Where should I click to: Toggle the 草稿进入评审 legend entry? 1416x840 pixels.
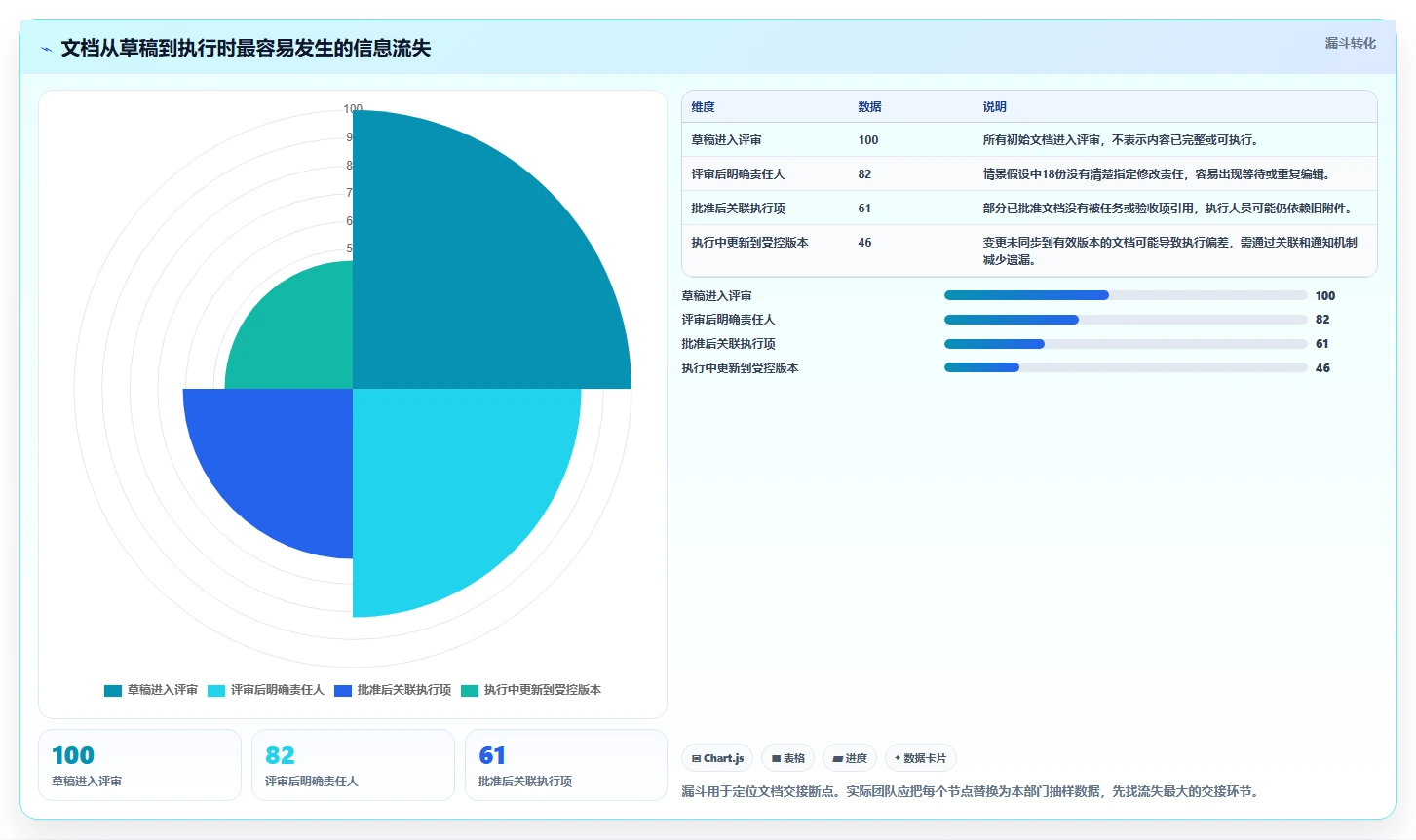click(151, 690)
